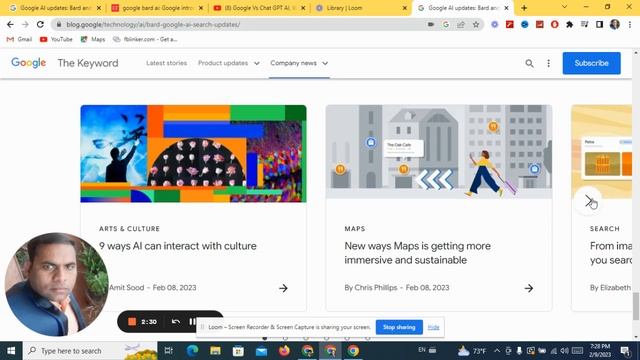Screen dimensions: 640x360
Task: Open the Google logo link
Action: [29, 63]
